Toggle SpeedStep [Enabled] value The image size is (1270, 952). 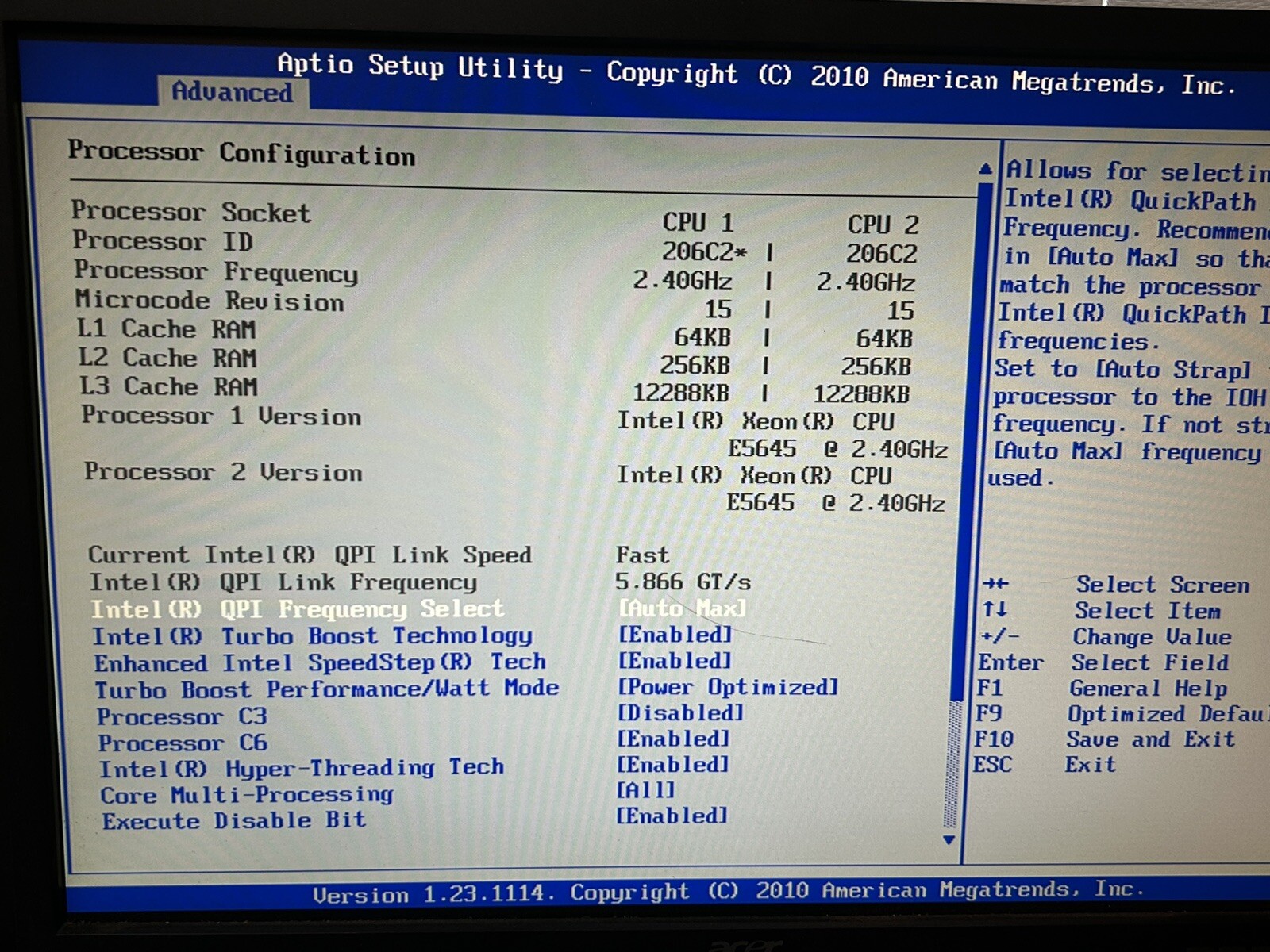[675, 660]
